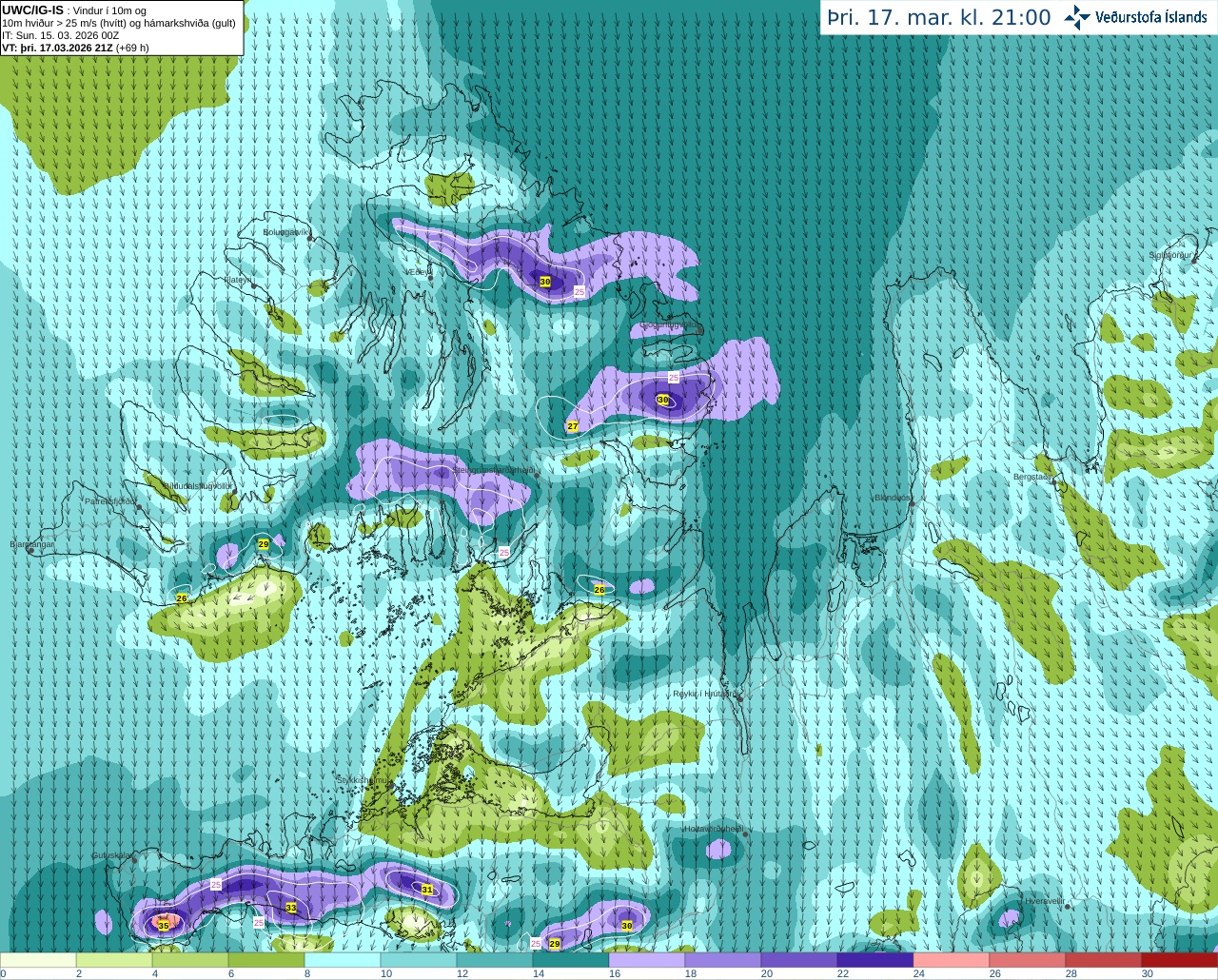
Task: Click the Blönduós station label
Action: (x=893, y=498)
